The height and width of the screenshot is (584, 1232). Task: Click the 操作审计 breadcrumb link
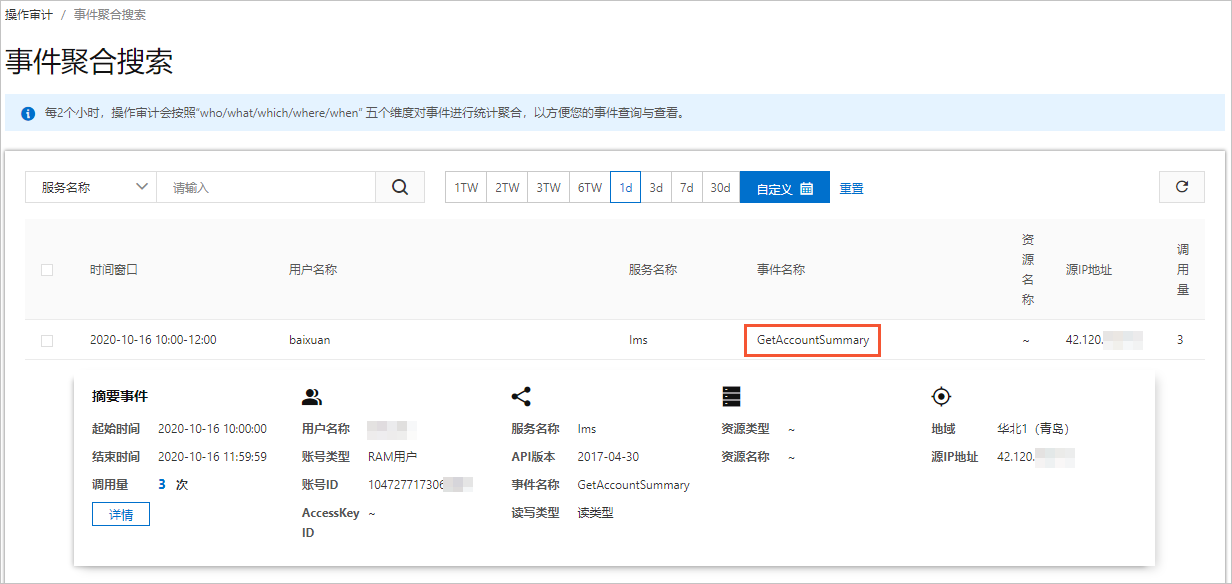tap(29, 15)
